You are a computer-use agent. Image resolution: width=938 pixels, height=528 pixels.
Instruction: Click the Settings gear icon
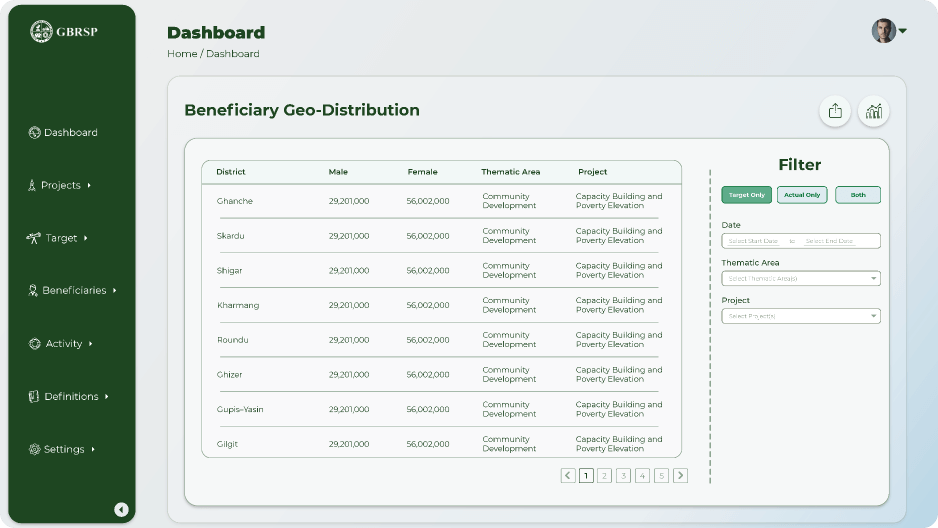point(34,450)
